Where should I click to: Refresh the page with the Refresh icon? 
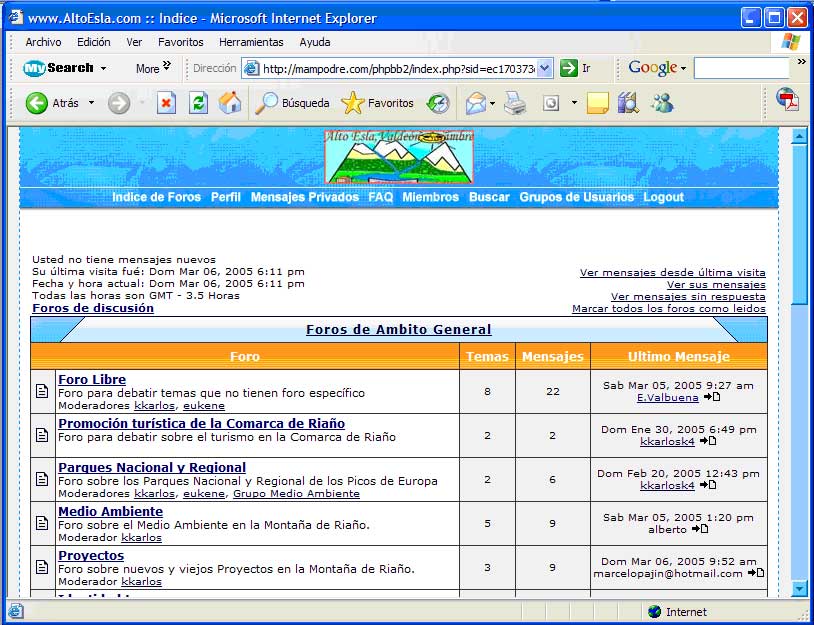tap(198, 103)
